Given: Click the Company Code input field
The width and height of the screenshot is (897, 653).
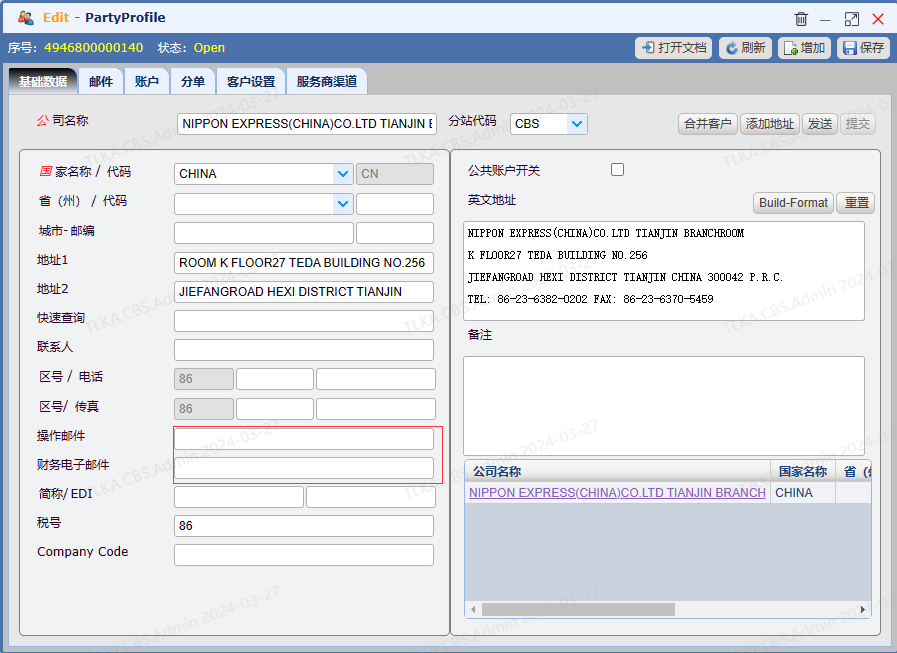Looking at the screenshot, I should tap(304, 555).
